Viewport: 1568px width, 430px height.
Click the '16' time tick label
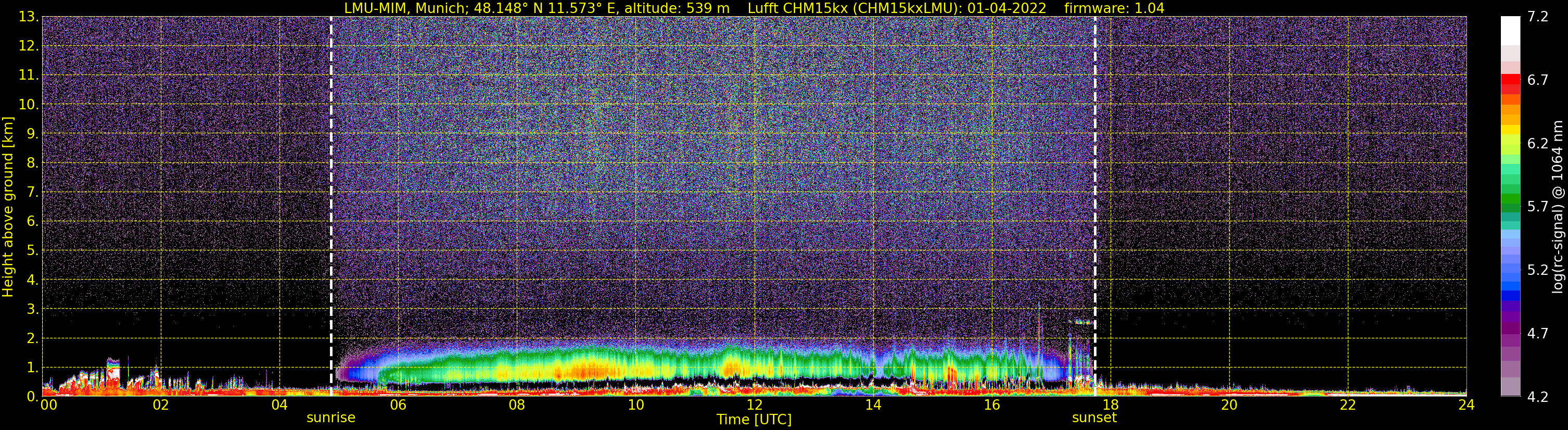point(991,404)
